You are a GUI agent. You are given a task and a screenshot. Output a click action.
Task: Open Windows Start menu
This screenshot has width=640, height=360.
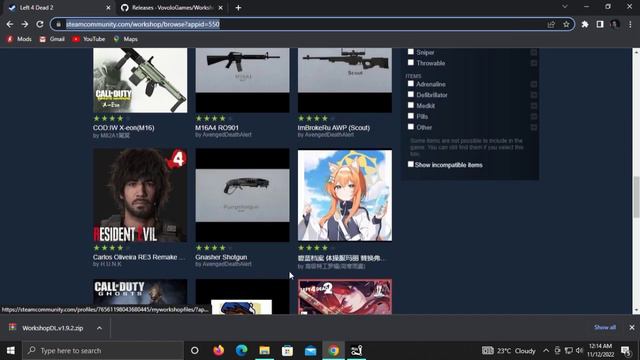[x=11, y=350]
